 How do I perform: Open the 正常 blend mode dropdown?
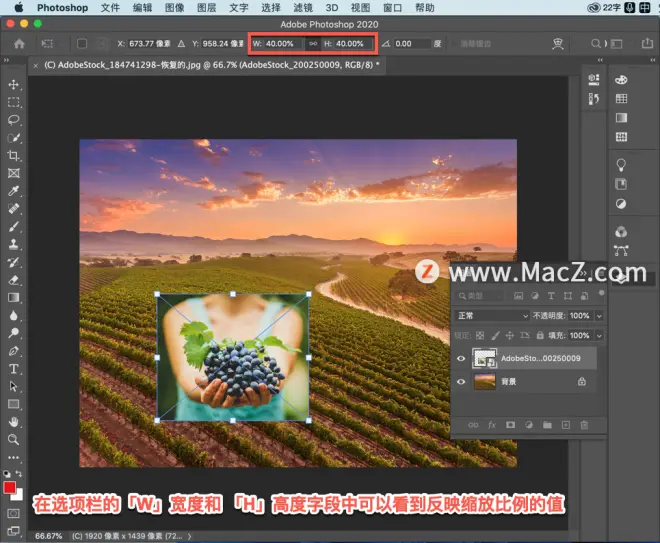point(492,316)
